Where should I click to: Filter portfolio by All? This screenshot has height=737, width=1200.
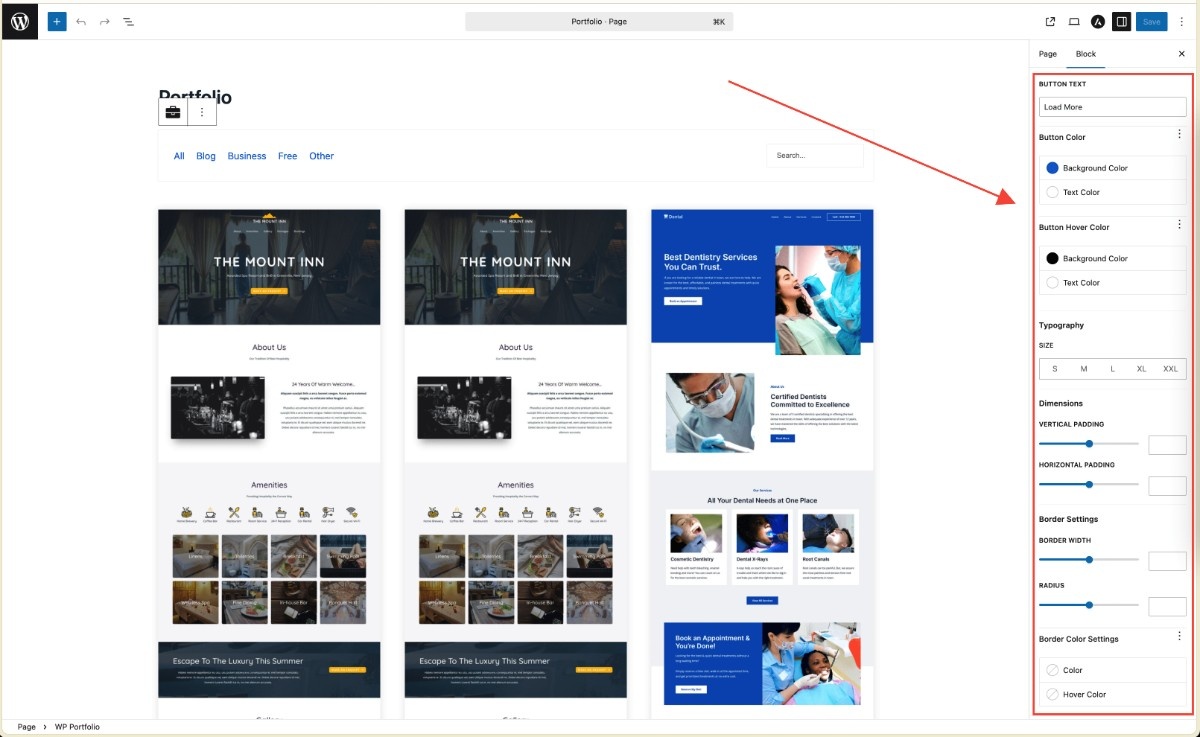pyautogui.click(x=179, y=156)
